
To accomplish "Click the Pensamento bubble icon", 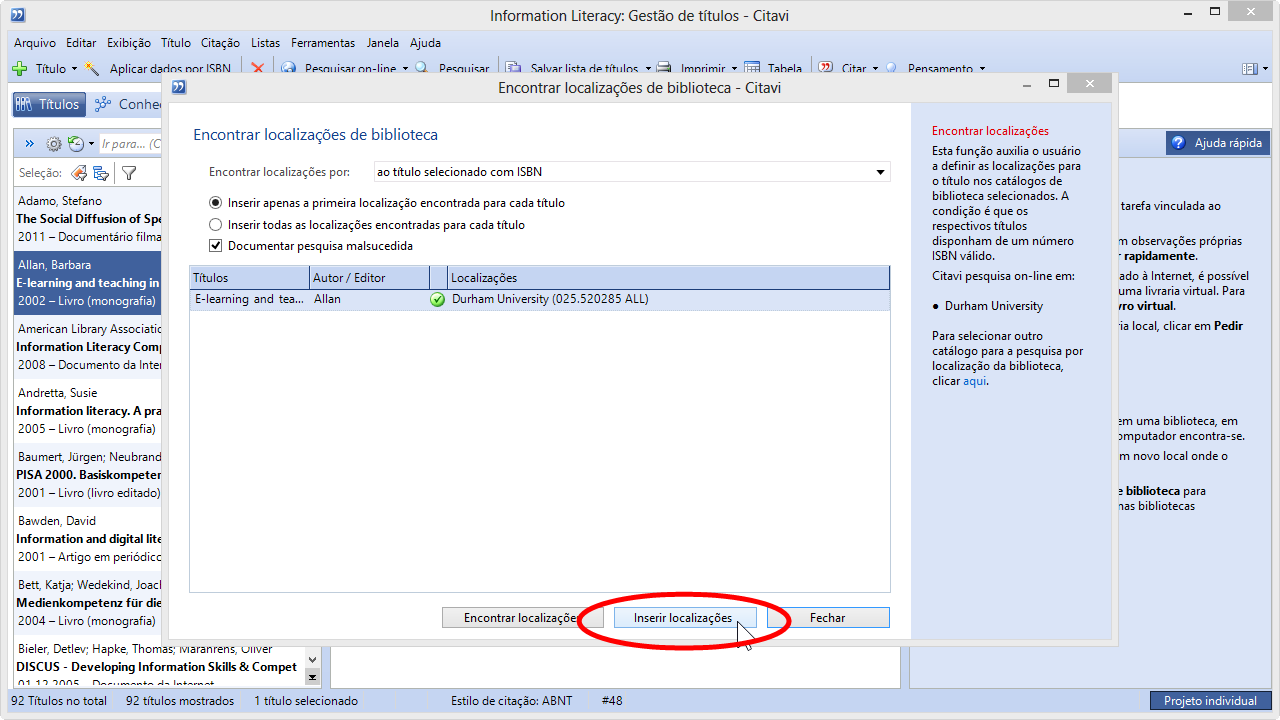I will coord(892,69).
